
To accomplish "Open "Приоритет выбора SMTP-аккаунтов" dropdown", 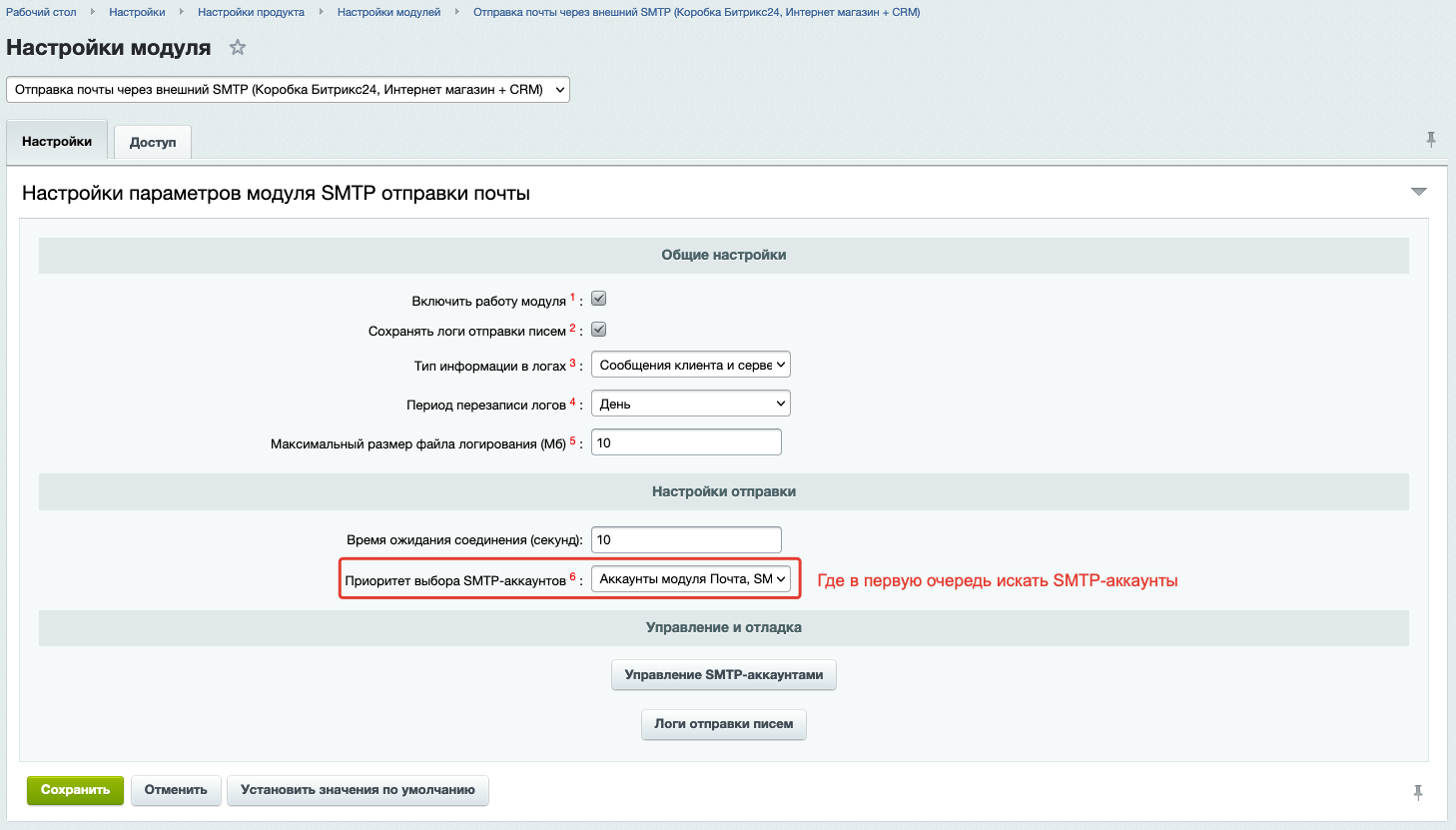I will pyautogui.click(x=691, y=578).
